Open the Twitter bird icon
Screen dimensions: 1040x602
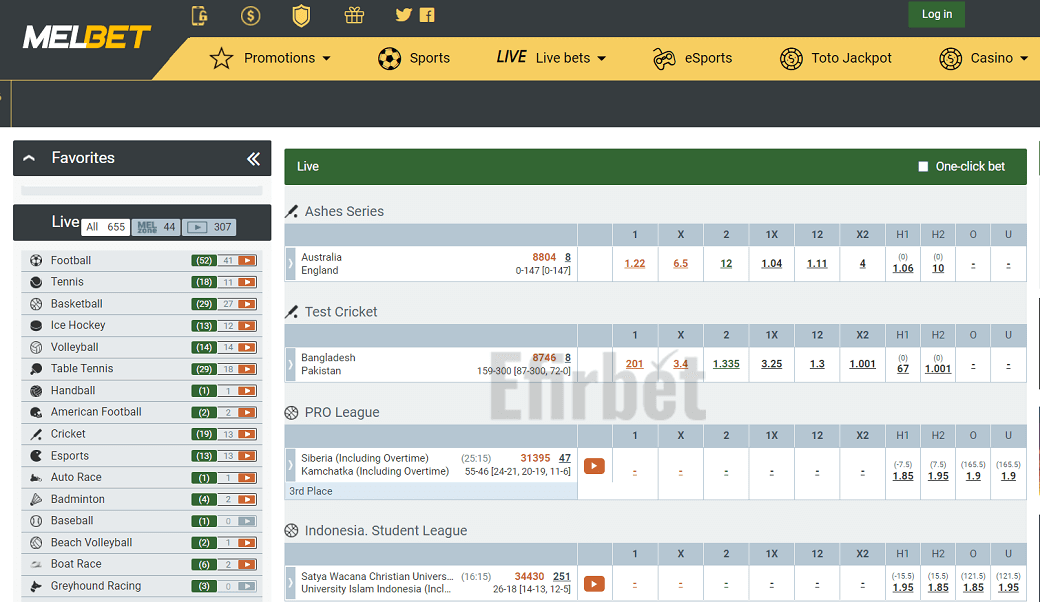(x=403, y=15)
